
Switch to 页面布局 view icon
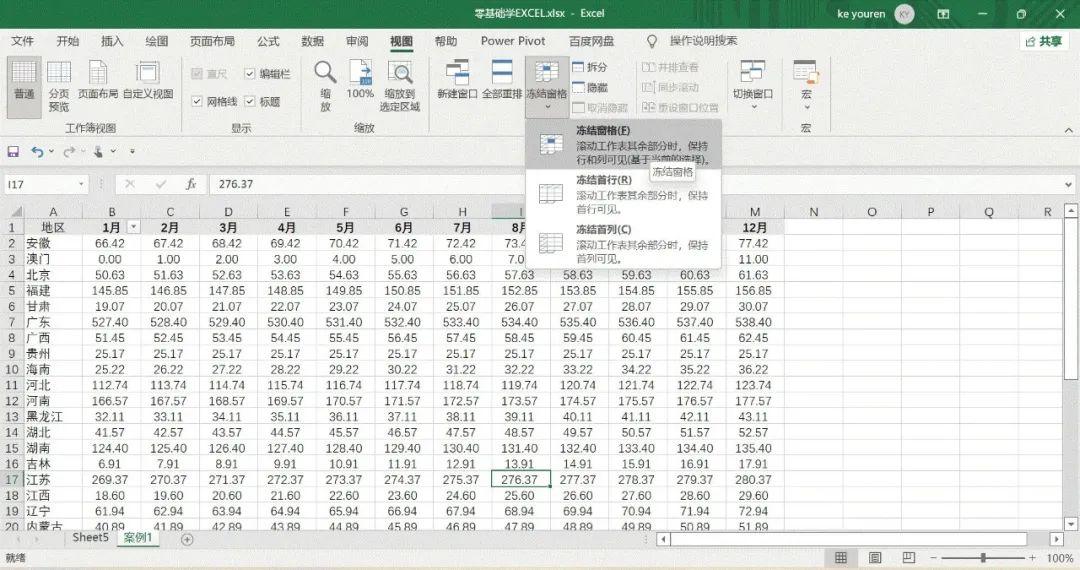(98, 80)
